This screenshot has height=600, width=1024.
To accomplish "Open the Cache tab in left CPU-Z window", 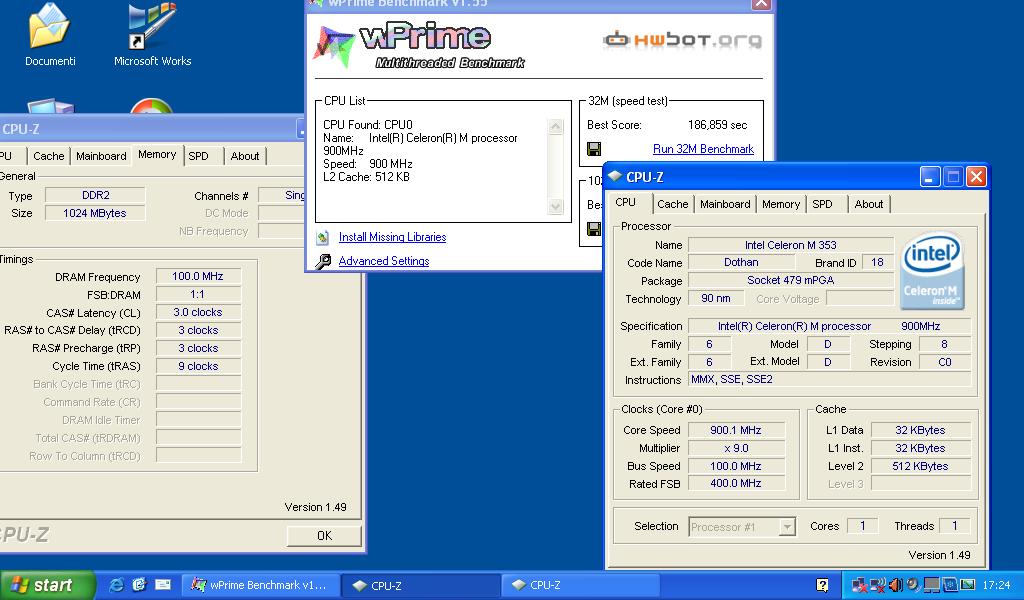I will click(x=49, y=156).
